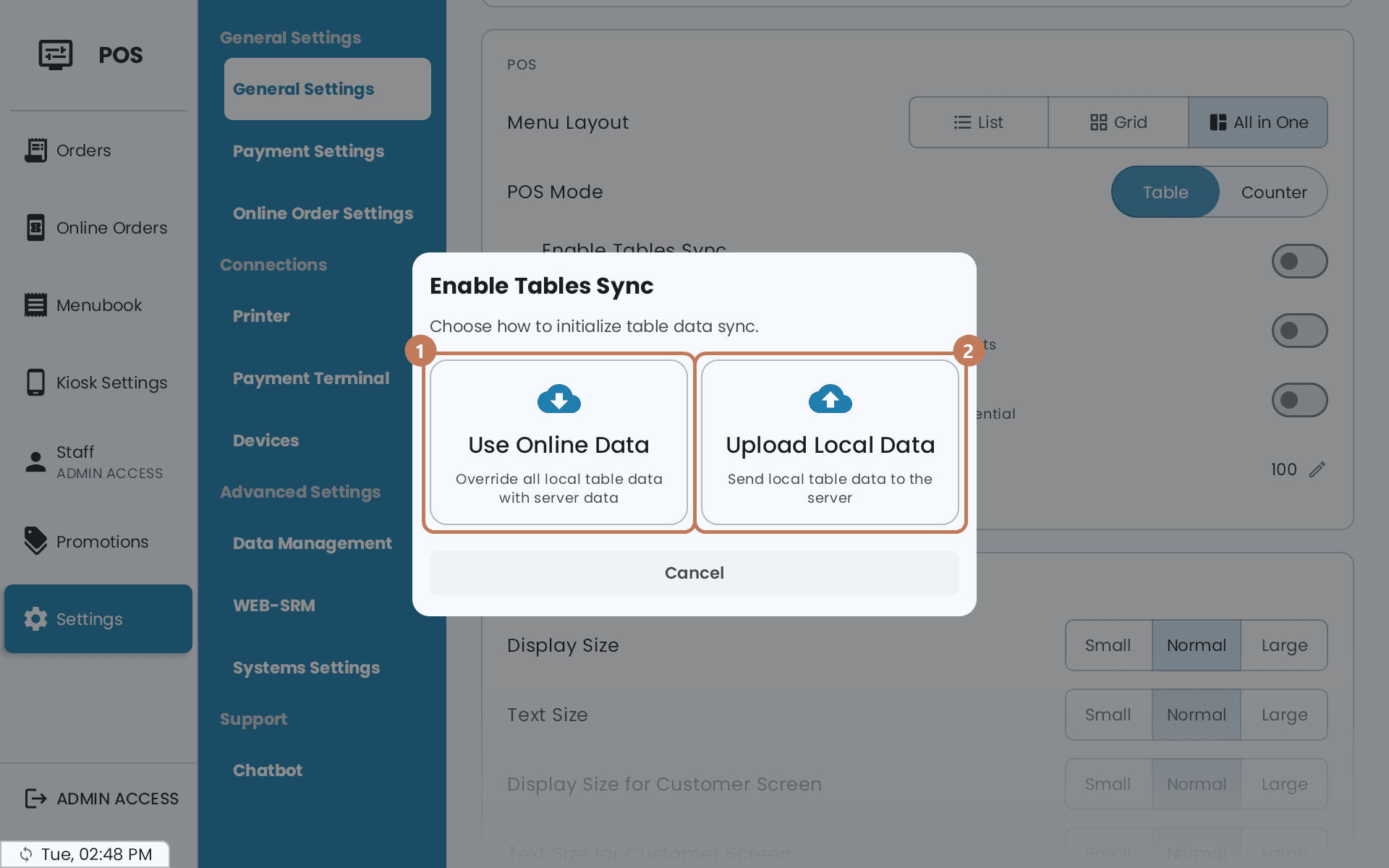
Task: Choose the Upload Local Data option
Action: coord(831,443)
